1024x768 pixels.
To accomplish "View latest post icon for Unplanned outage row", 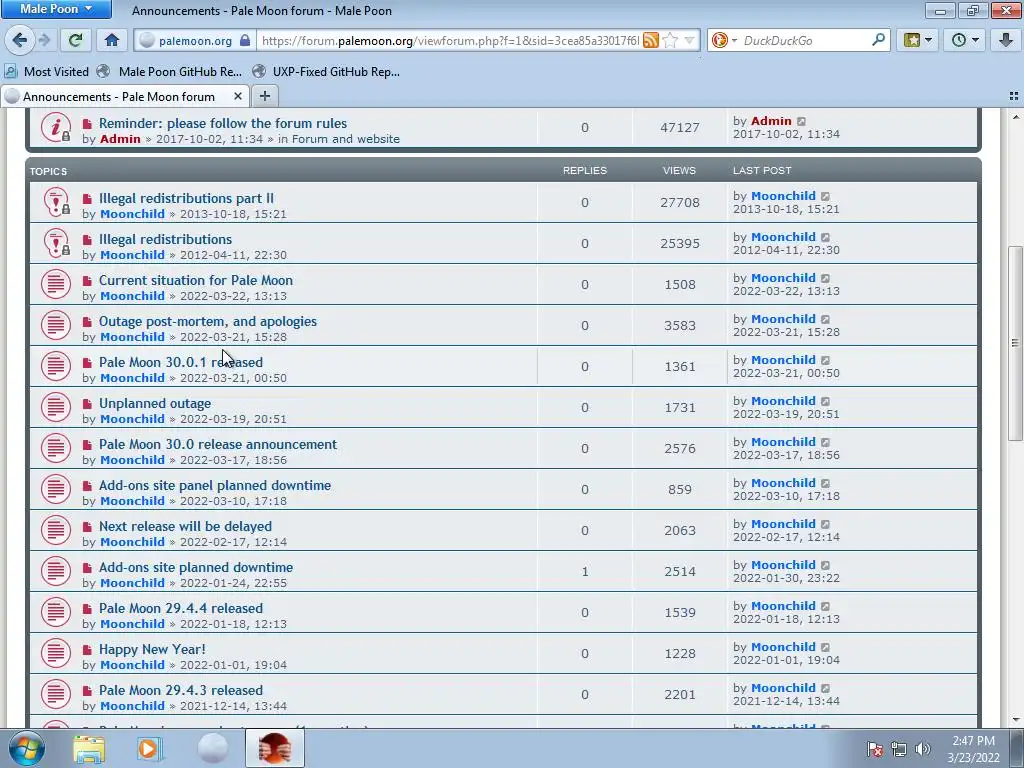I will [x=825, y=402].
